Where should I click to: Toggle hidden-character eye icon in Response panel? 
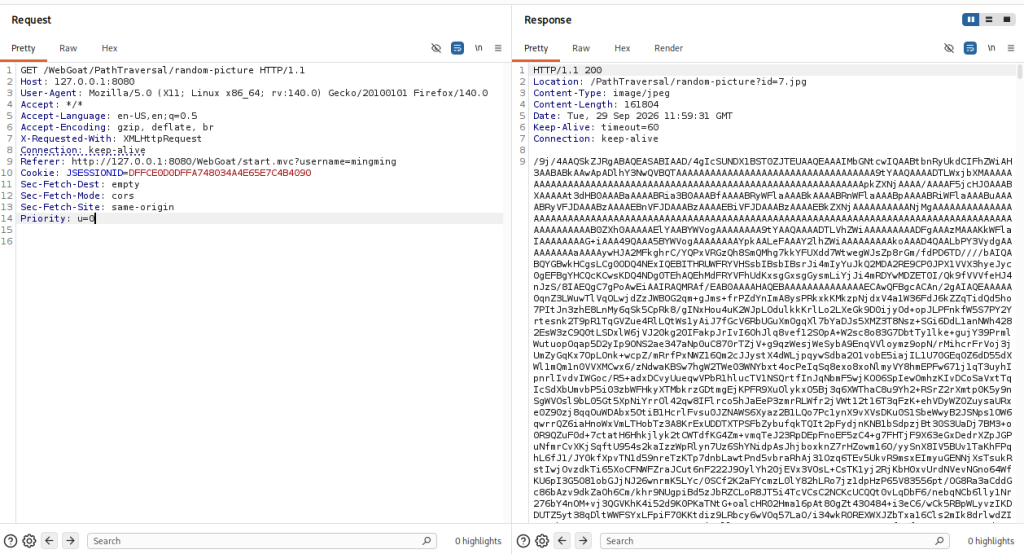coord(949,48)
